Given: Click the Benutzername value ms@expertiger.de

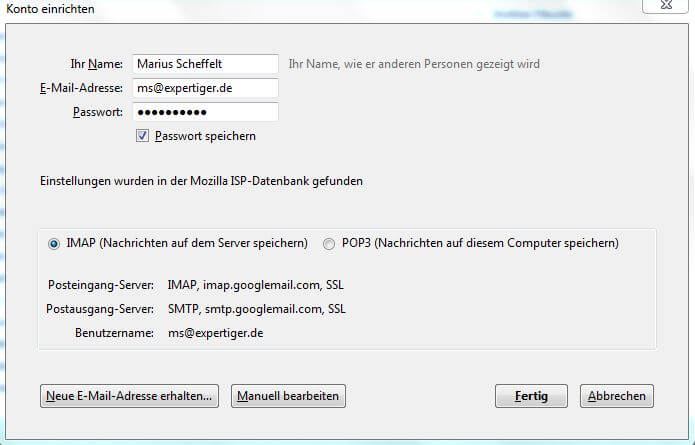Looking at the screenshot, I should click(x=215, y=333).
